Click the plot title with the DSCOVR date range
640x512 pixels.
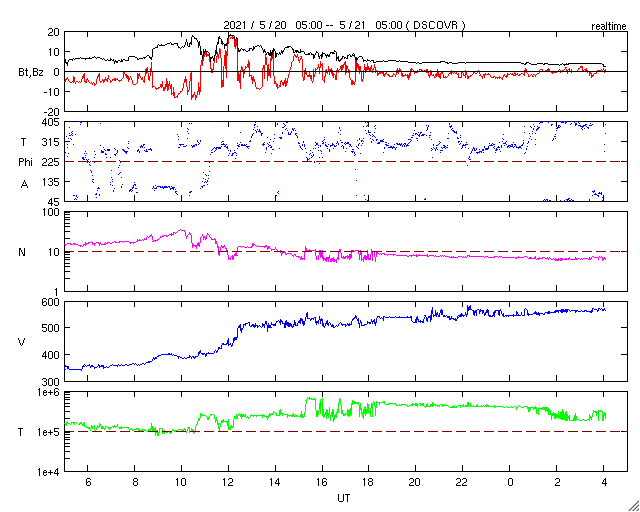(x=344, y=25)
